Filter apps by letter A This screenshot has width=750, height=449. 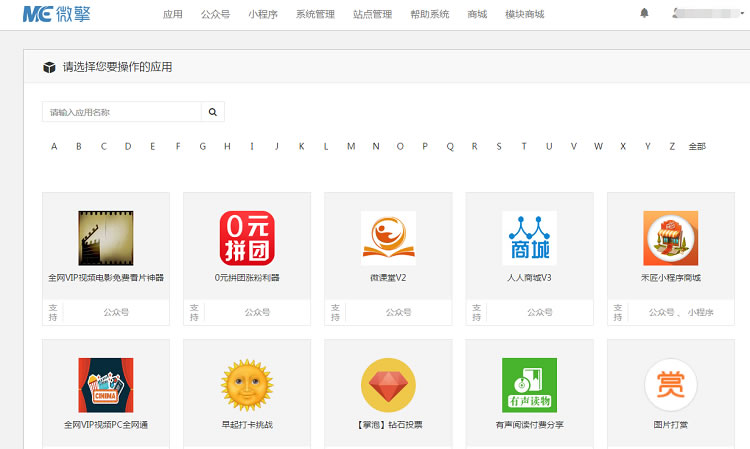(x=54, y=146)
